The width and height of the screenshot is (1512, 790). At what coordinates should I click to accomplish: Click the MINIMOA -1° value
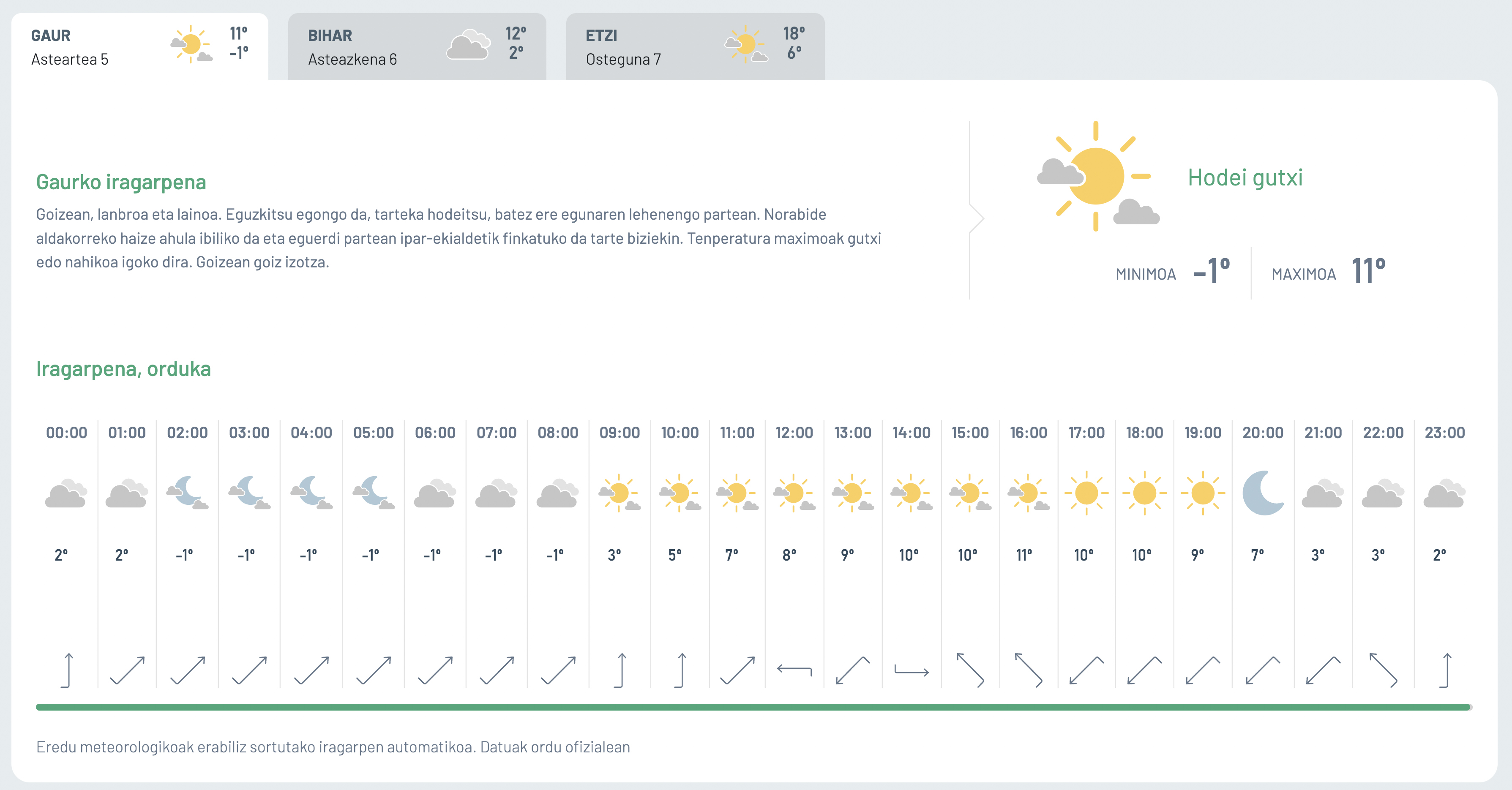[1212, 271]
